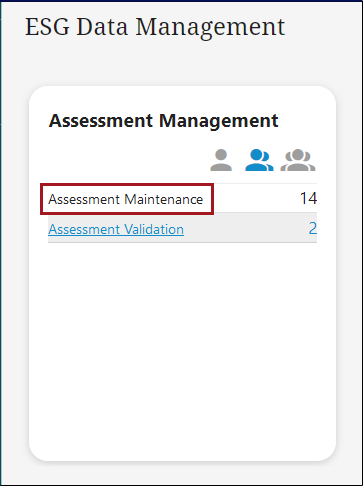Click the ESG Data Management page title
This screenshot has width=364, height=487.
(155, 27)
